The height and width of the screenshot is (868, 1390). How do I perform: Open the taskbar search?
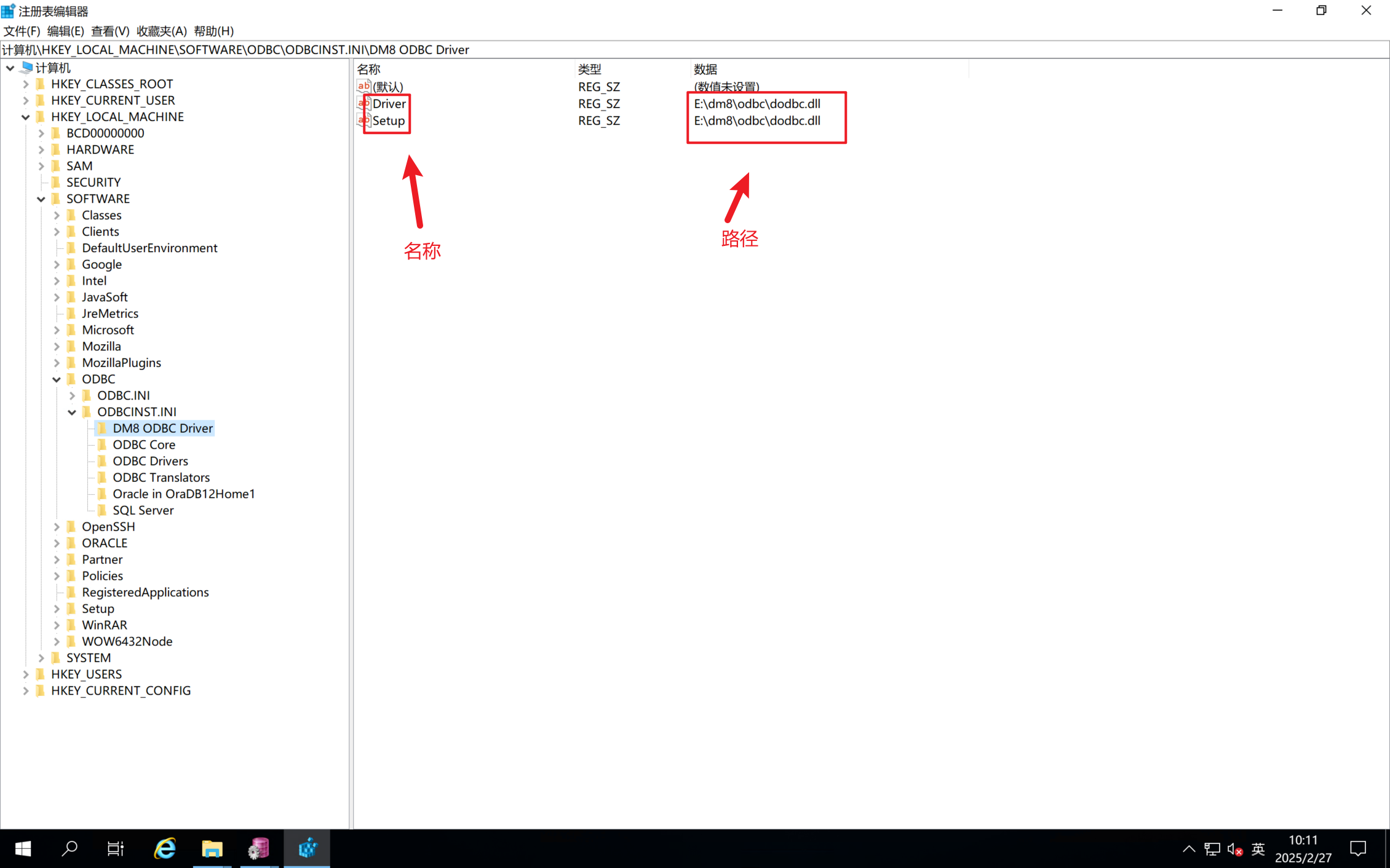[x=69, y=849]
